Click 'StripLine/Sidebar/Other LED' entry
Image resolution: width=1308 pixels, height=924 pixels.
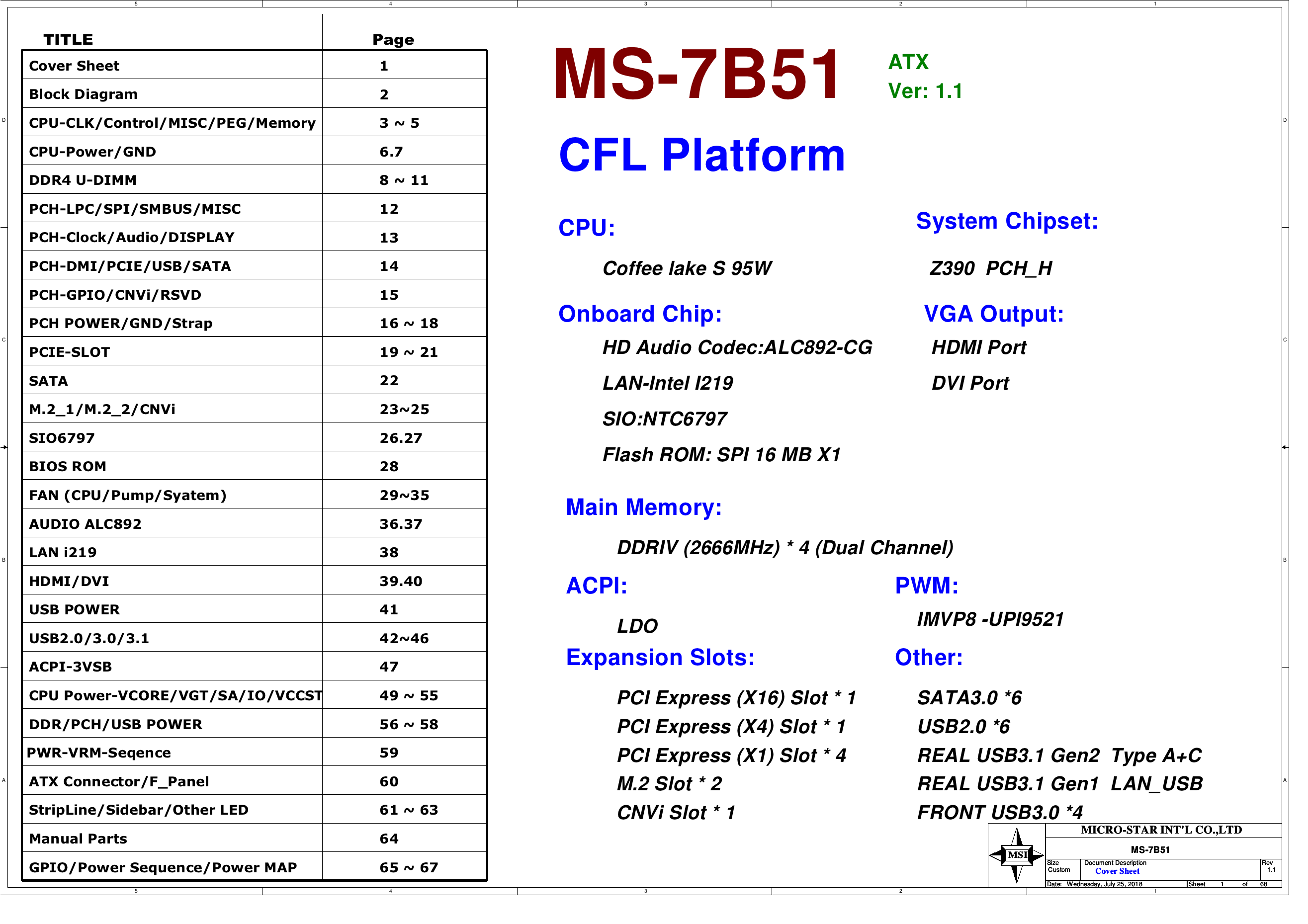138,811
